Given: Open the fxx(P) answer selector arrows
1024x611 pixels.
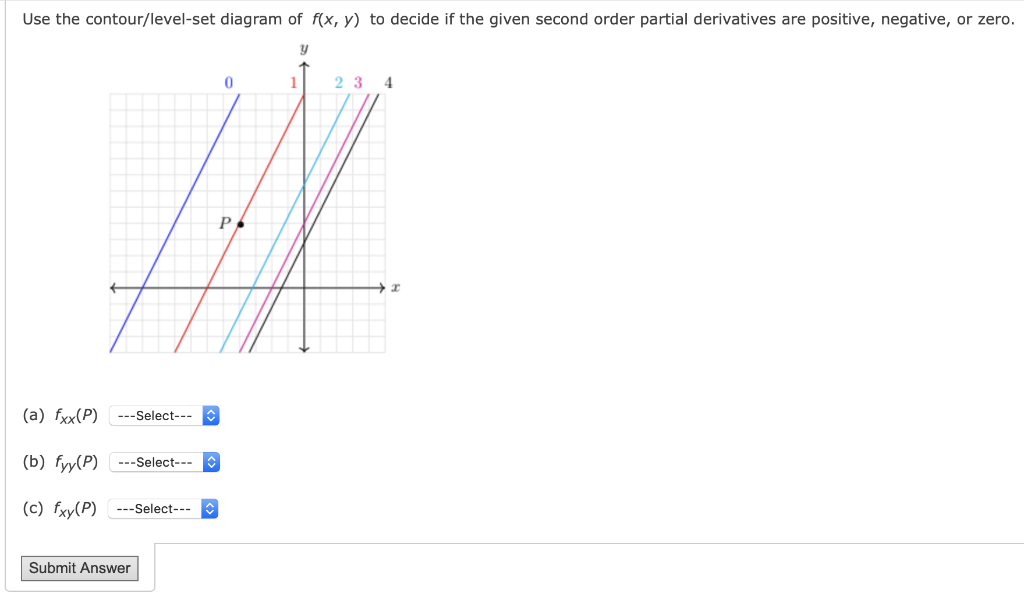Looking at the screenshot, I should (210, 415).
